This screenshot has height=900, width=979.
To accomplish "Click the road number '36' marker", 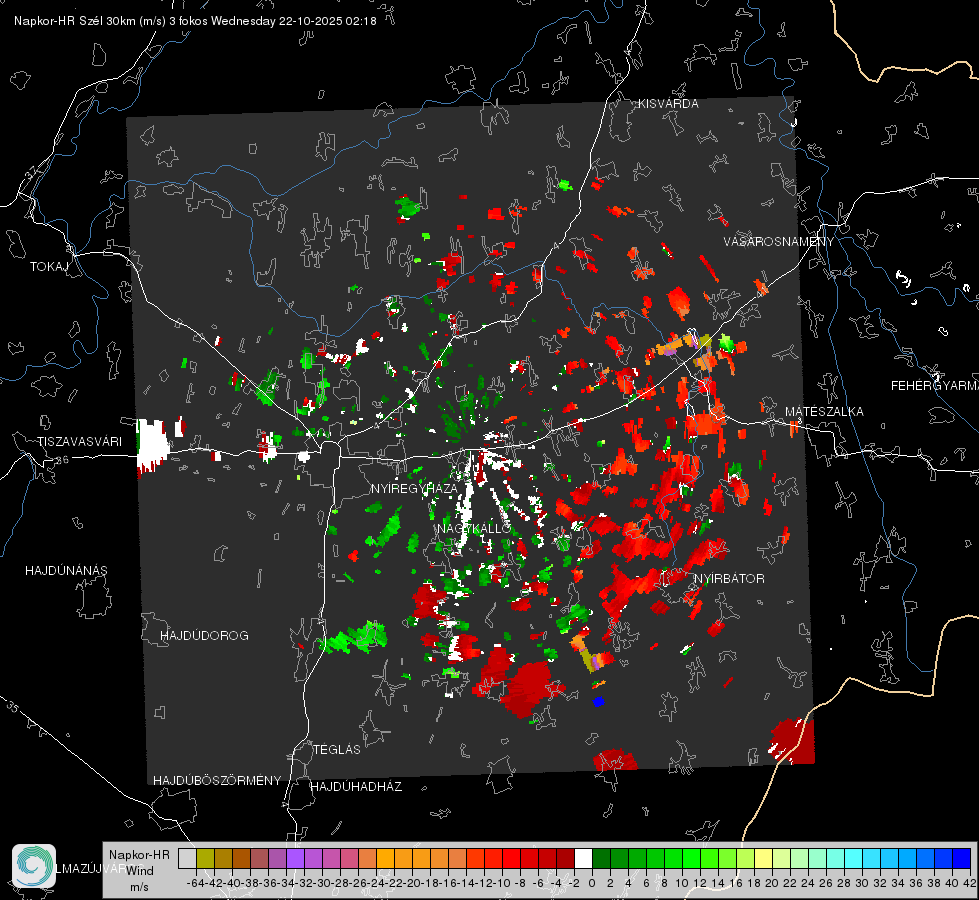I will (x=63, y=460).
